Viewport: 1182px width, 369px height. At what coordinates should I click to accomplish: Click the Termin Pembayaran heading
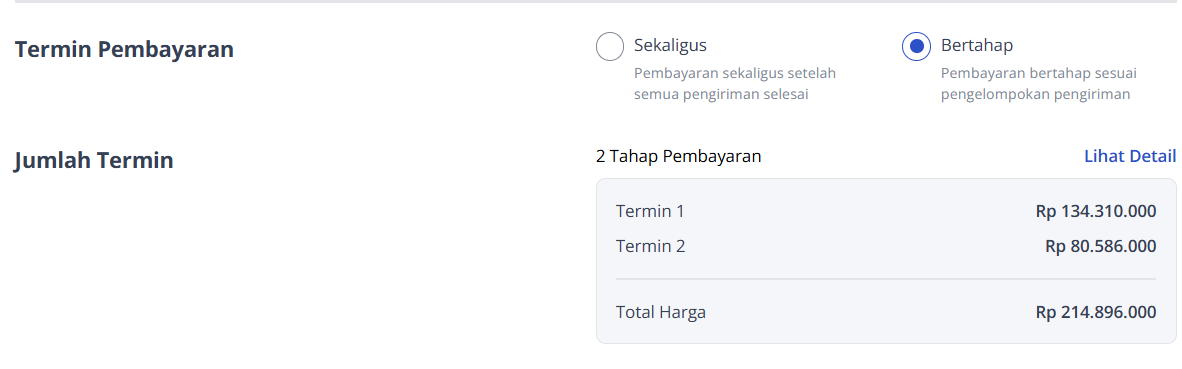pos(124,49)
